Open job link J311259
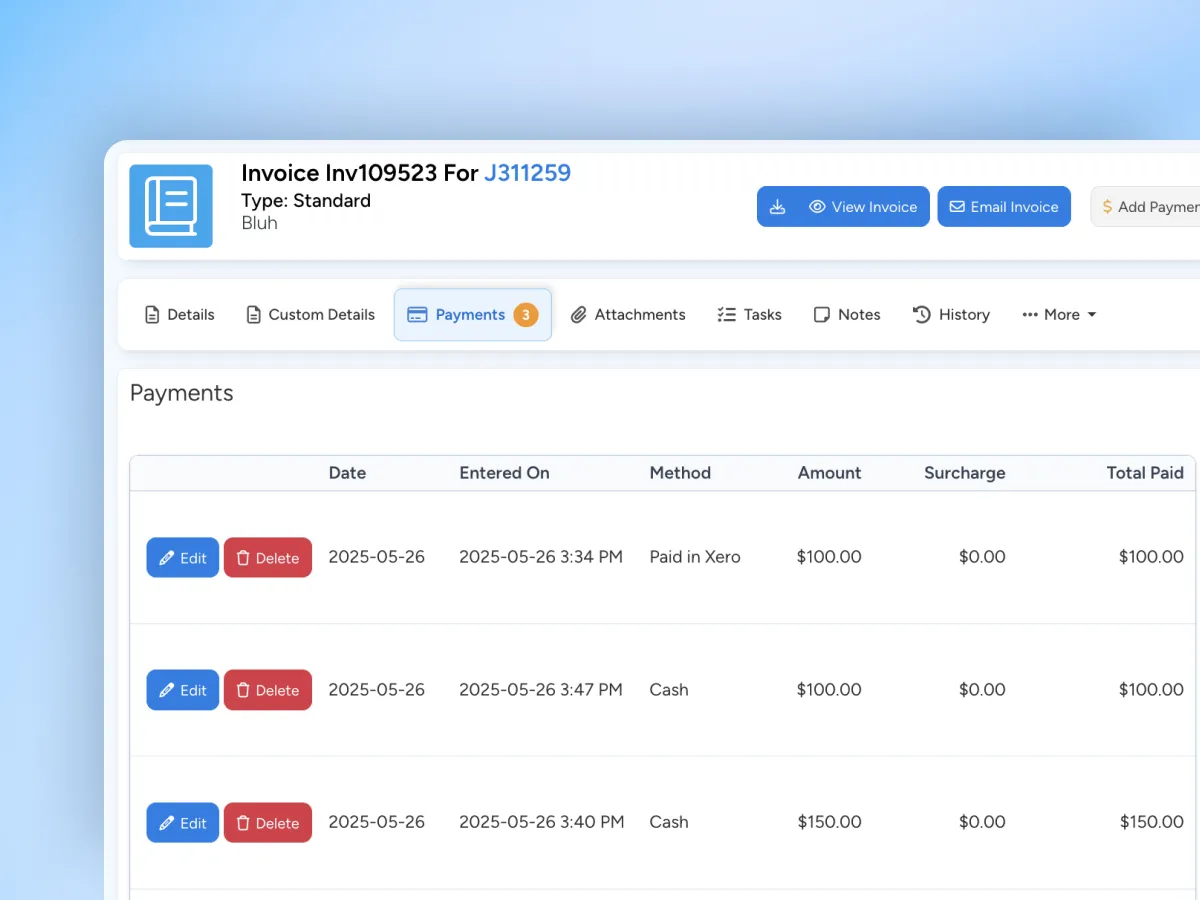 point(528,173)
